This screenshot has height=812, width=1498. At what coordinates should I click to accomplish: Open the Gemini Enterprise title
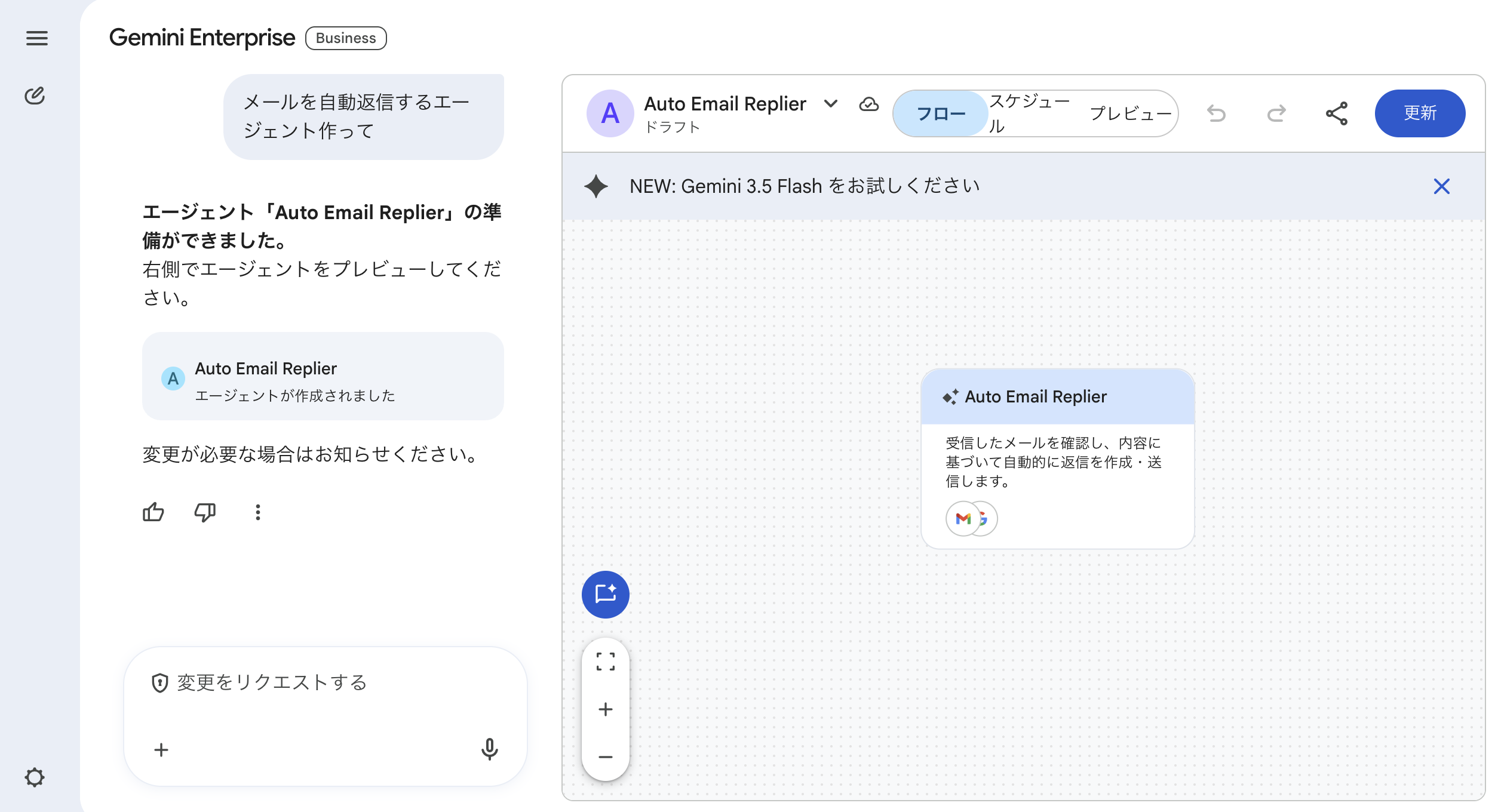click(202, 38)
